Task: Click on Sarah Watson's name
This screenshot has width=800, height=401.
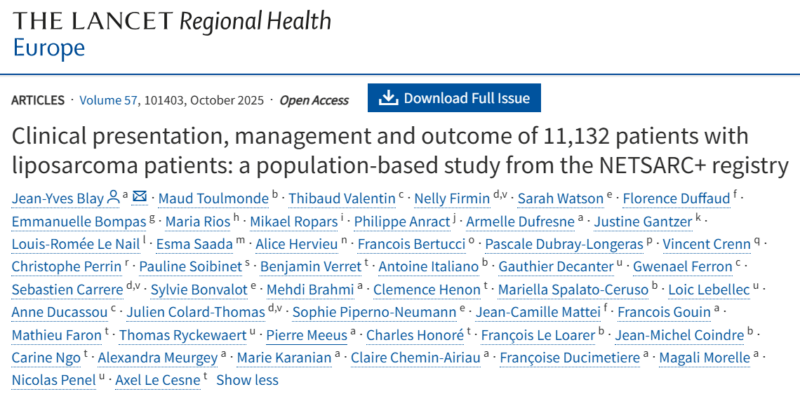Action: point(560,198)
